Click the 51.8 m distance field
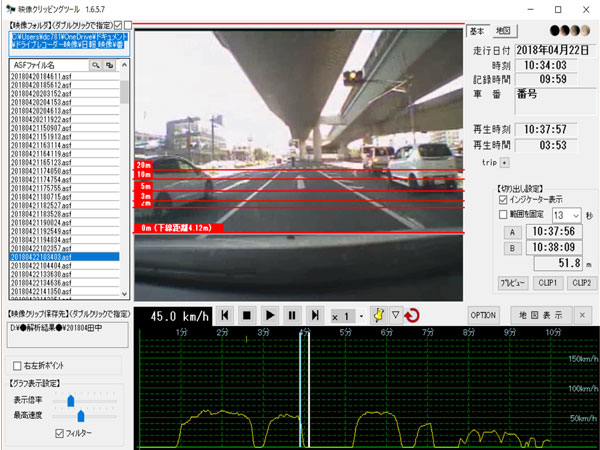Viewport: 600px width, 450px height. [x=558, y=263]
